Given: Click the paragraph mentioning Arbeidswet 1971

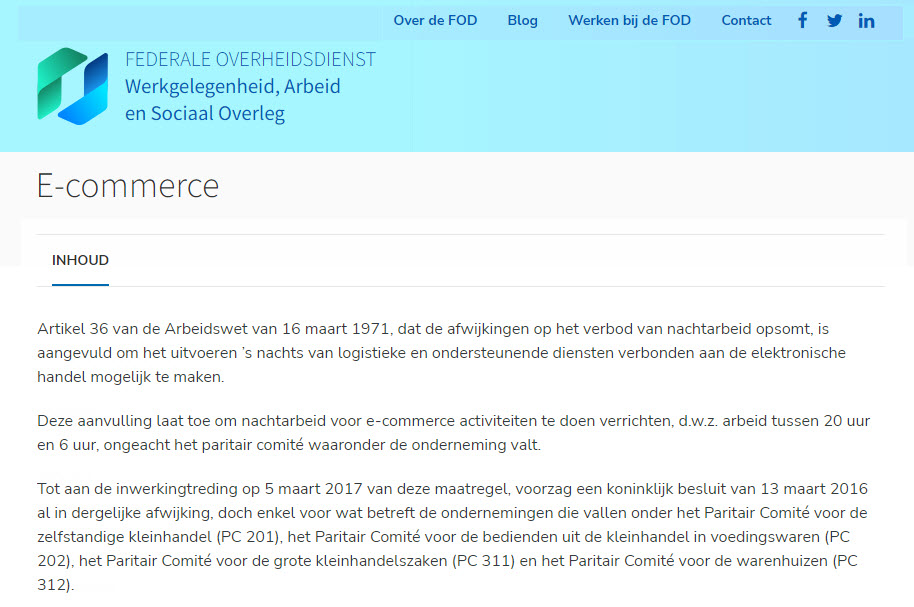Looking at the screenshot, I should pyautogui.click(x=450, y=352).
